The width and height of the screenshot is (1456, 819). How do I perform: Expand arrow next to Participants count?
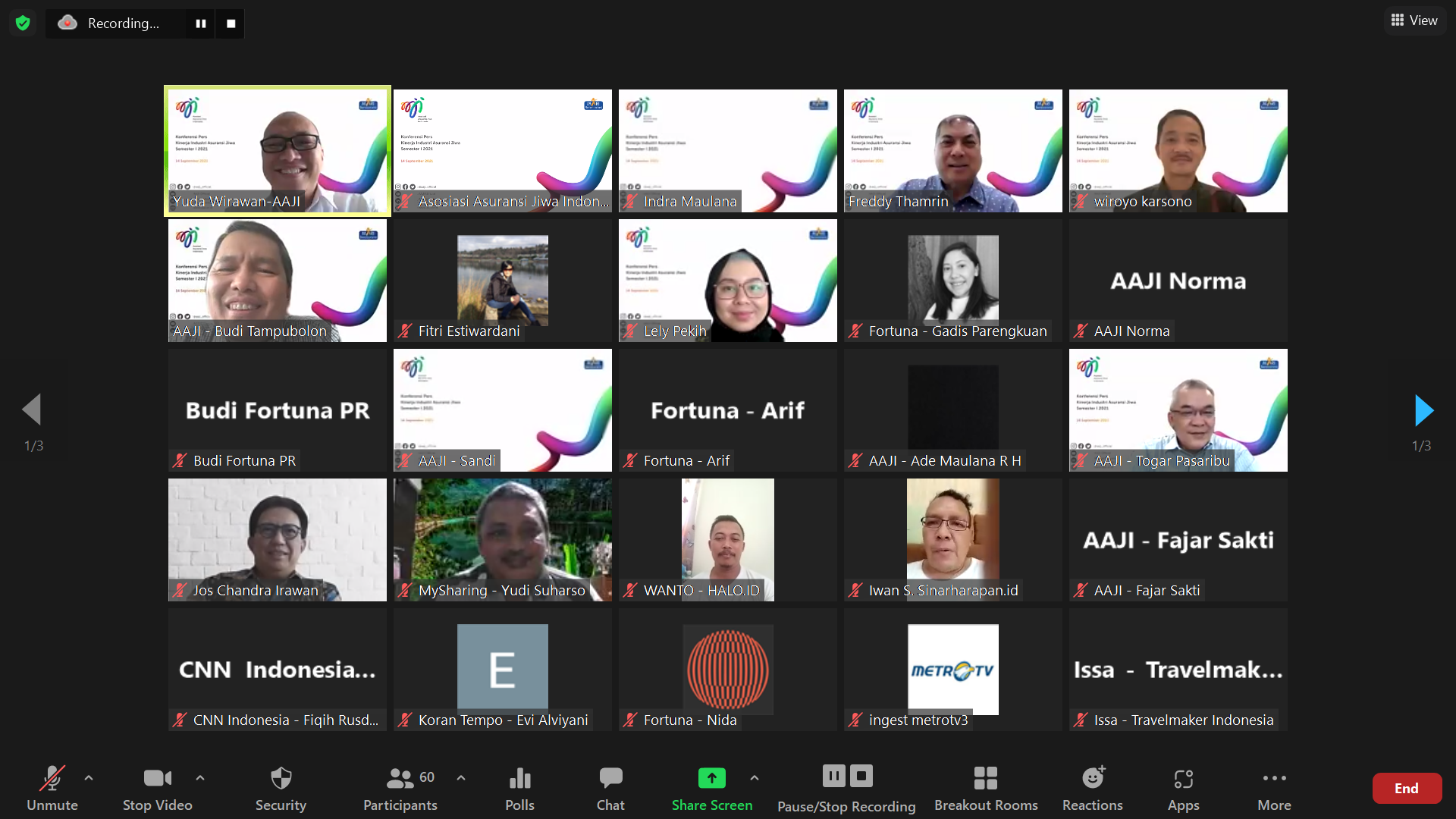click(x=461, y=778)
